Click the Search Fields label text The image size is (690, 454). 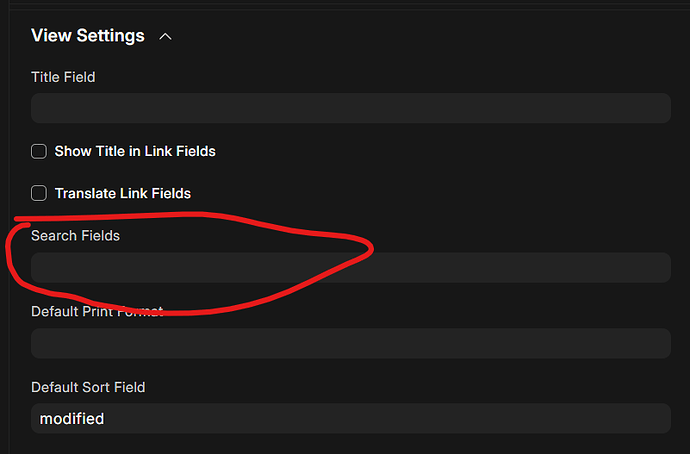75,236
